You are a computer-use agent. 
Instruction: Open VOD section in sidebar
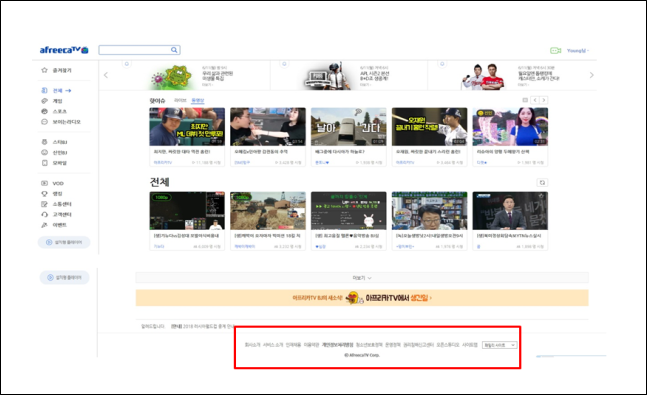click(52, 183)
